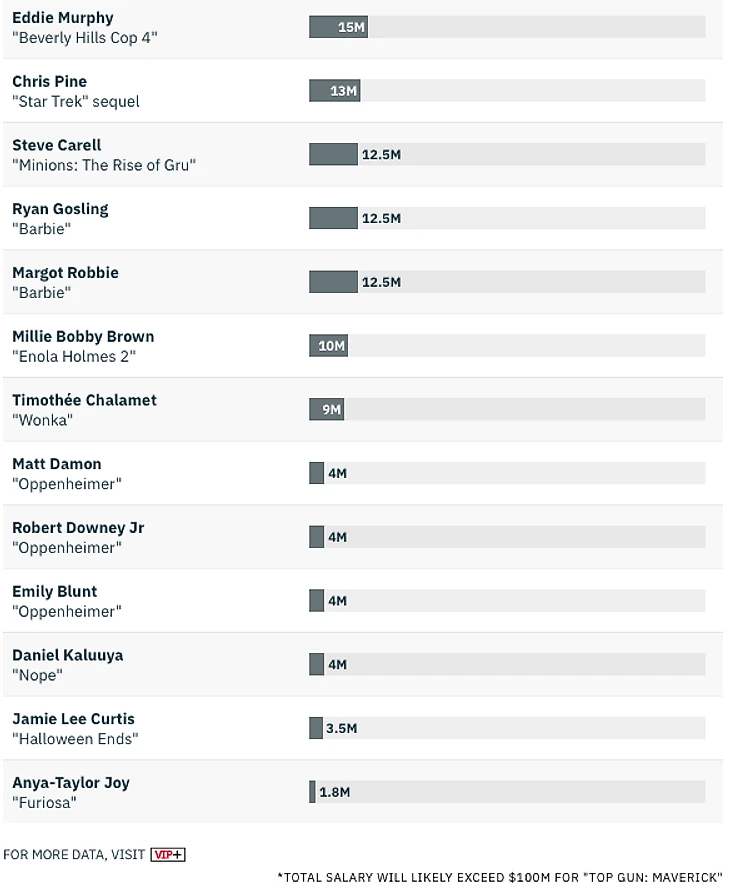The width and height of the screenshot is (730, 896).
Task: Click Chris Pine's 13M salary bar
Action: 334,91
